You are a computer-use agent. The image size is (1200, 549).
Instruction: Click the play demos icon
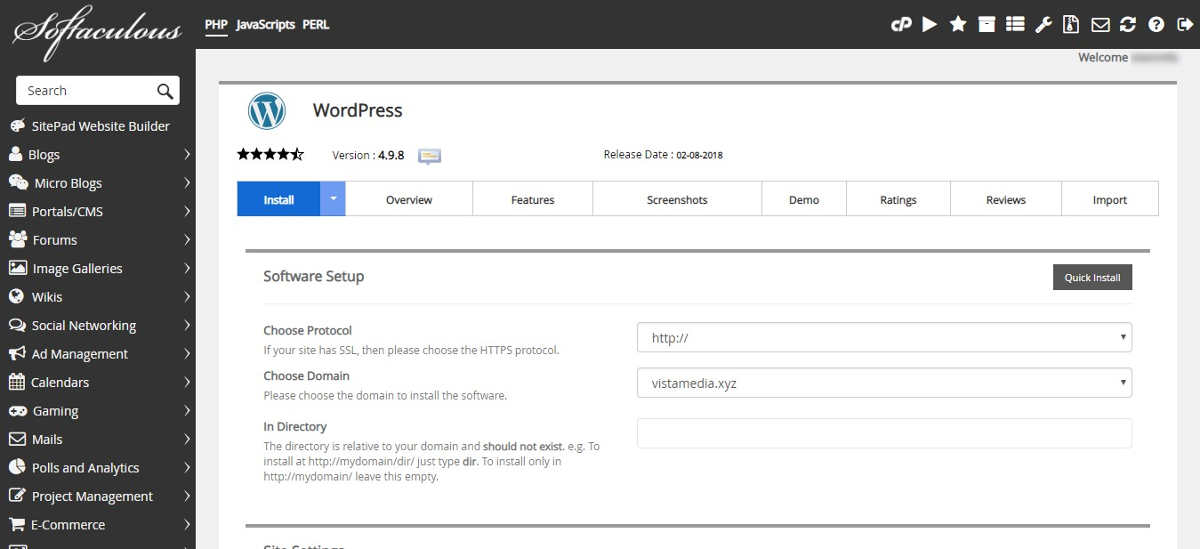[930, 25]
